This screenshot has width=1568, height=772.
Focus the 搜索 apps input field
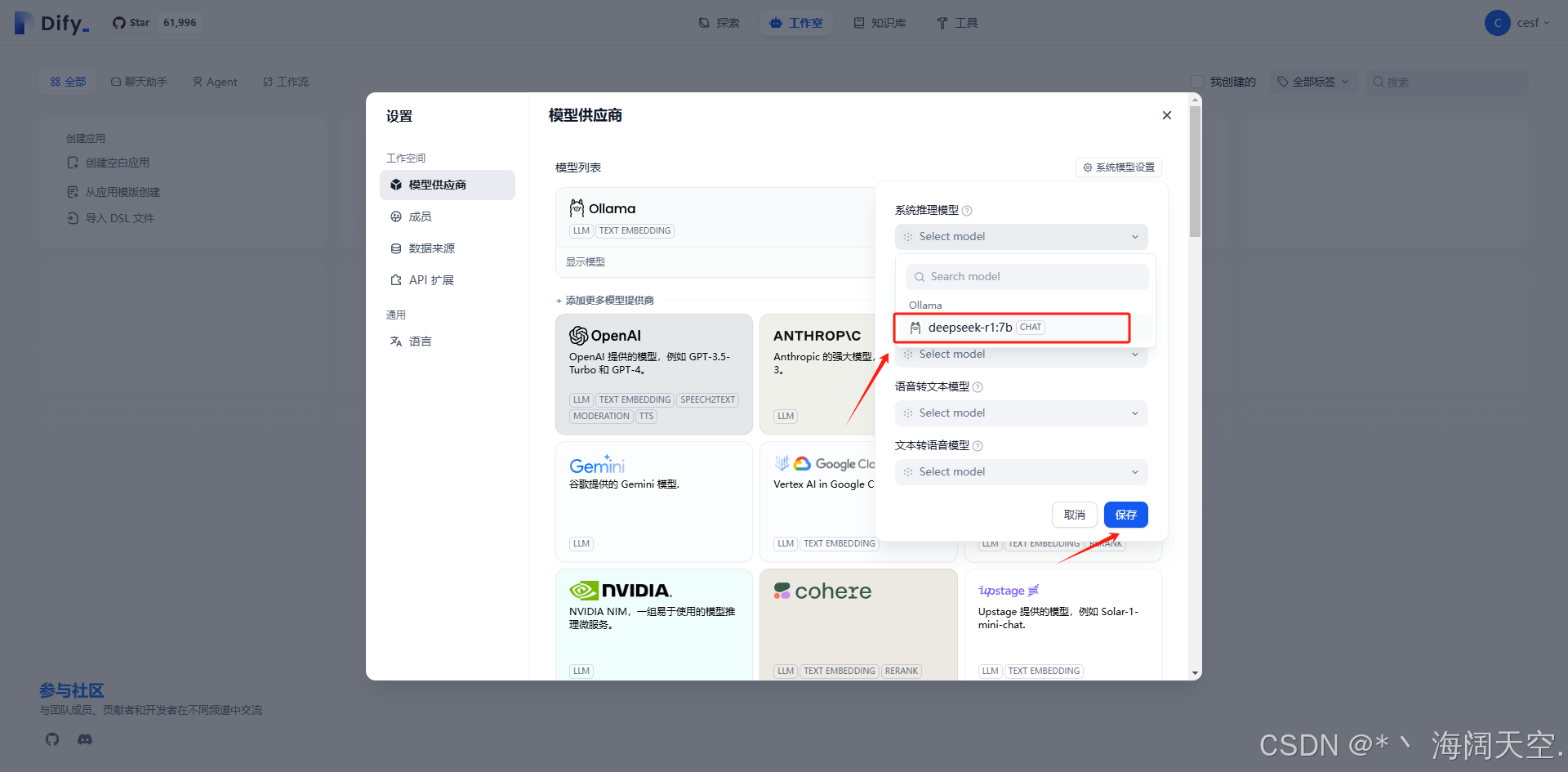[x=1447, y=82]
